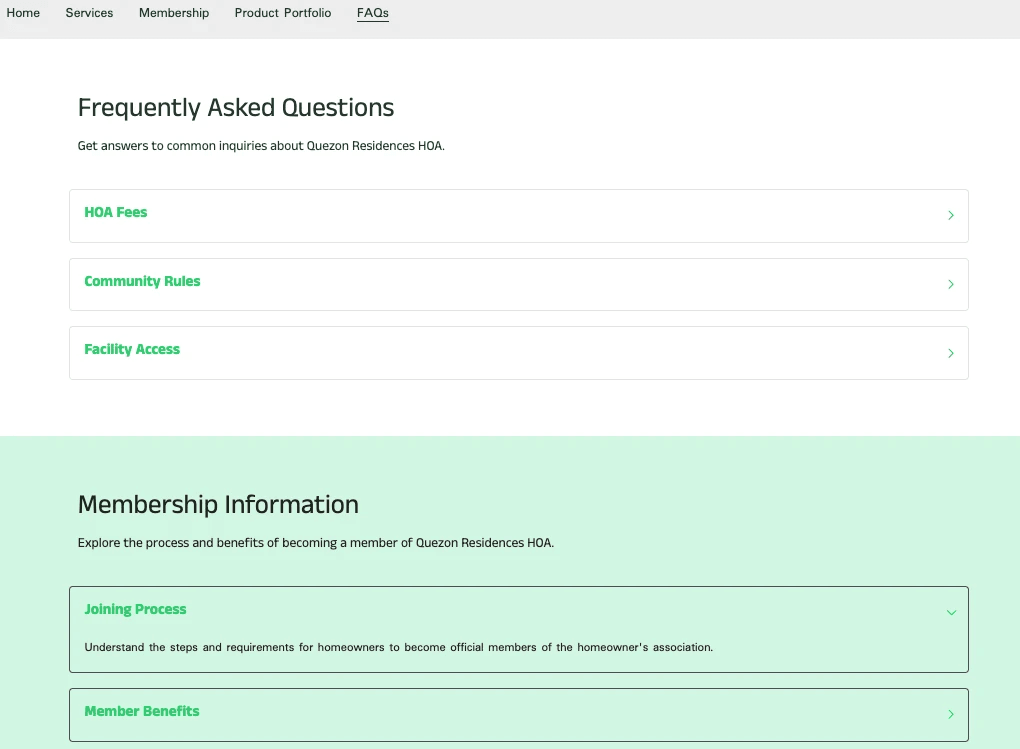Open the Services page from navigation
Viewport: 1020px width, 749px height.
click(x=89, y=13)
